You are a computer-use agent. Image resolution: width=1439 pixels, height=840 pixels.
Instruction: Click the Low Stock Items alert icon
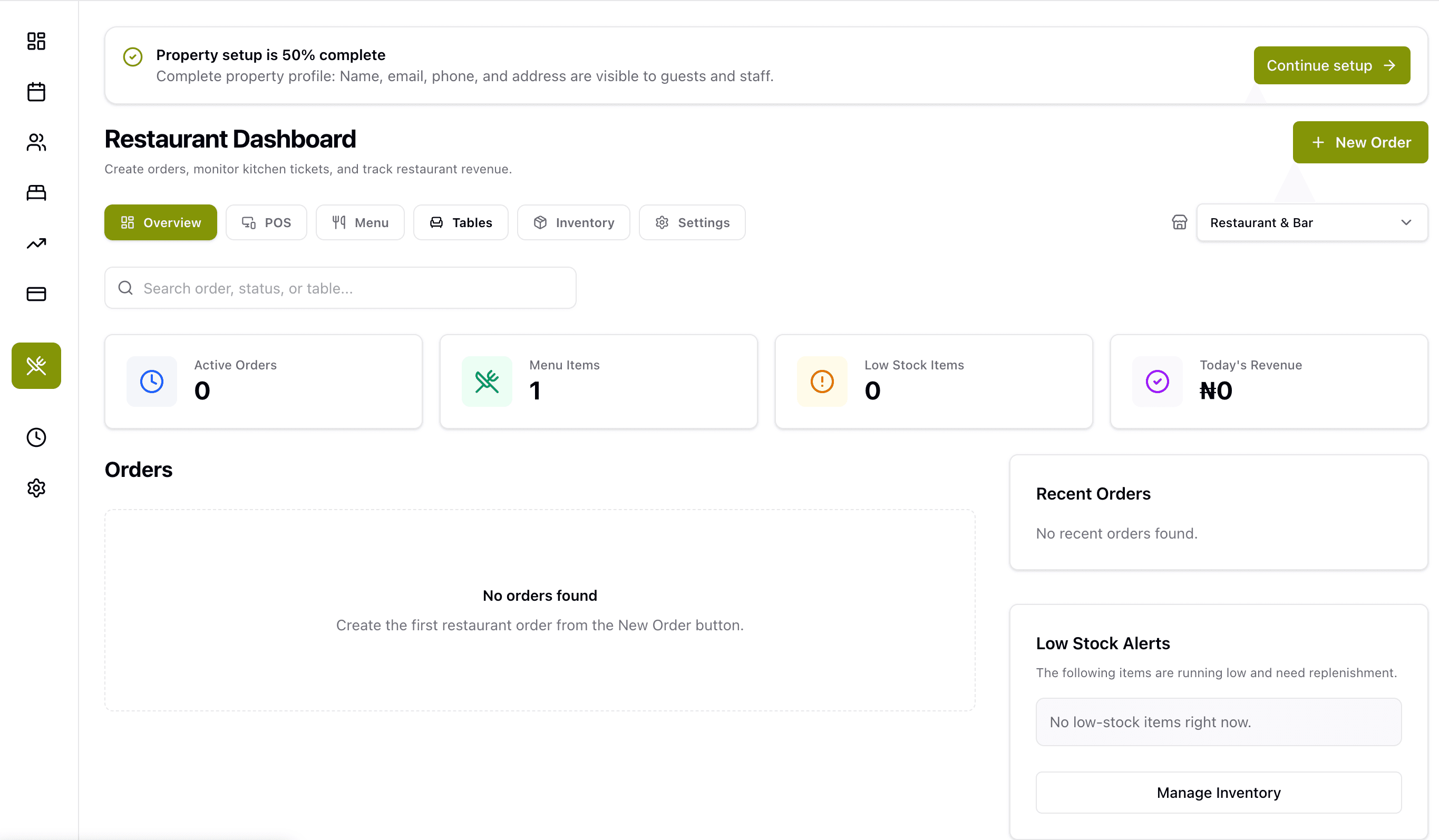(822, 382)
